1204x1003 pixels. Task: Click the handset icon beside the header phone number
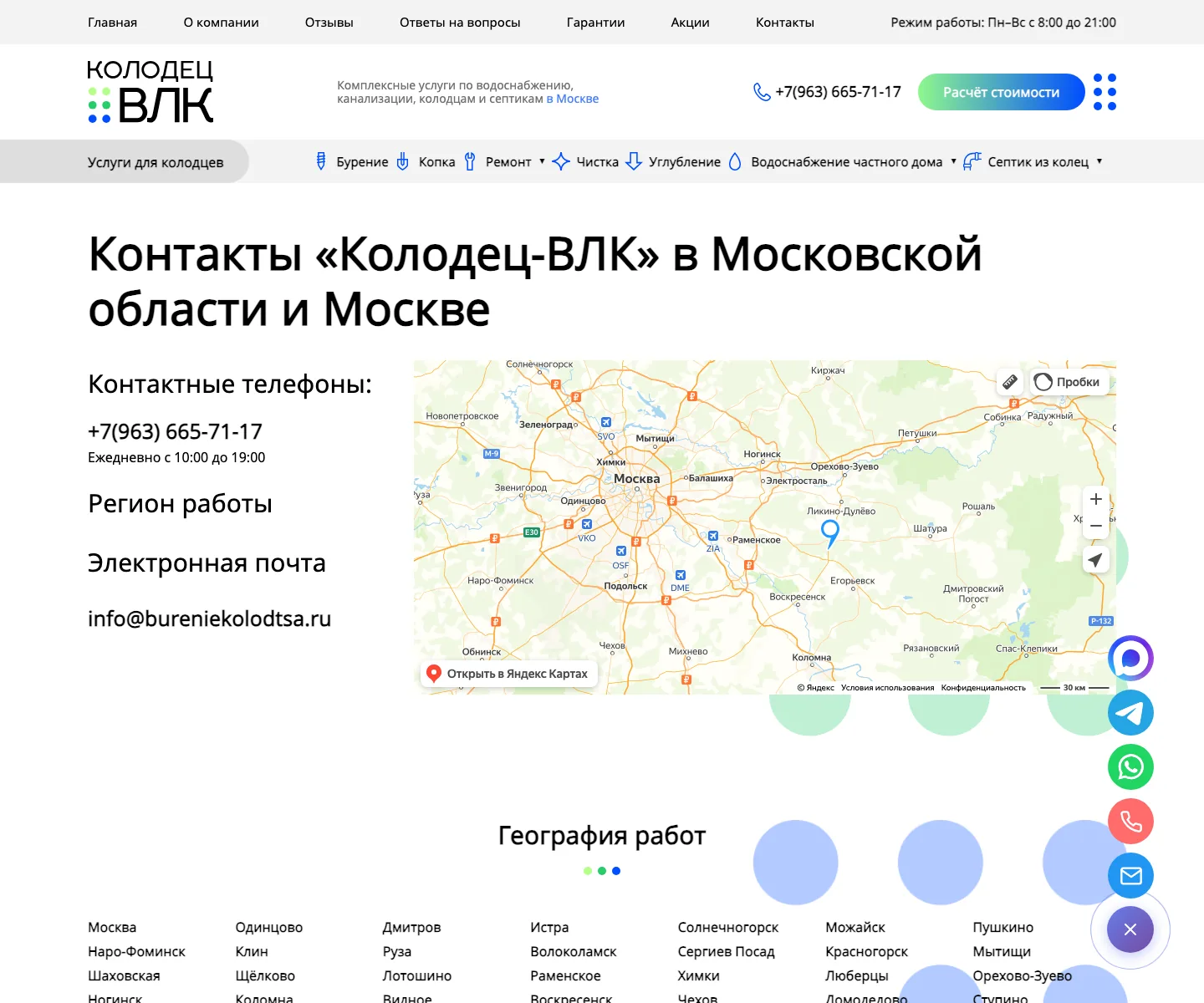pos(762,92)
